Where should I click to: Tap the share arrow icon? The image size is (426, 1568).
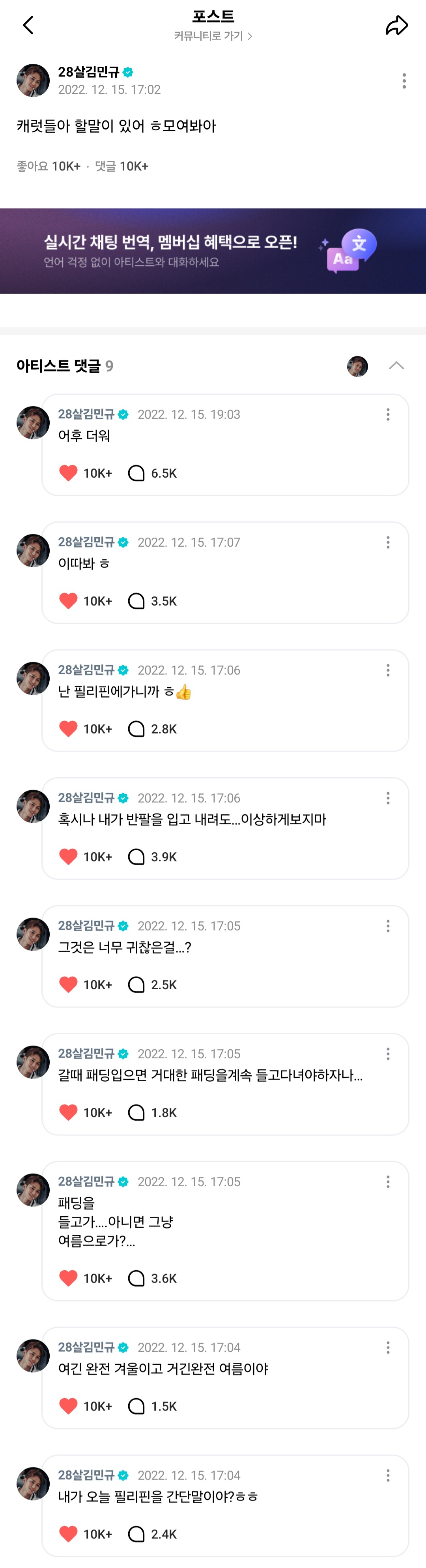pyautogui.click(x=396, y=25)
